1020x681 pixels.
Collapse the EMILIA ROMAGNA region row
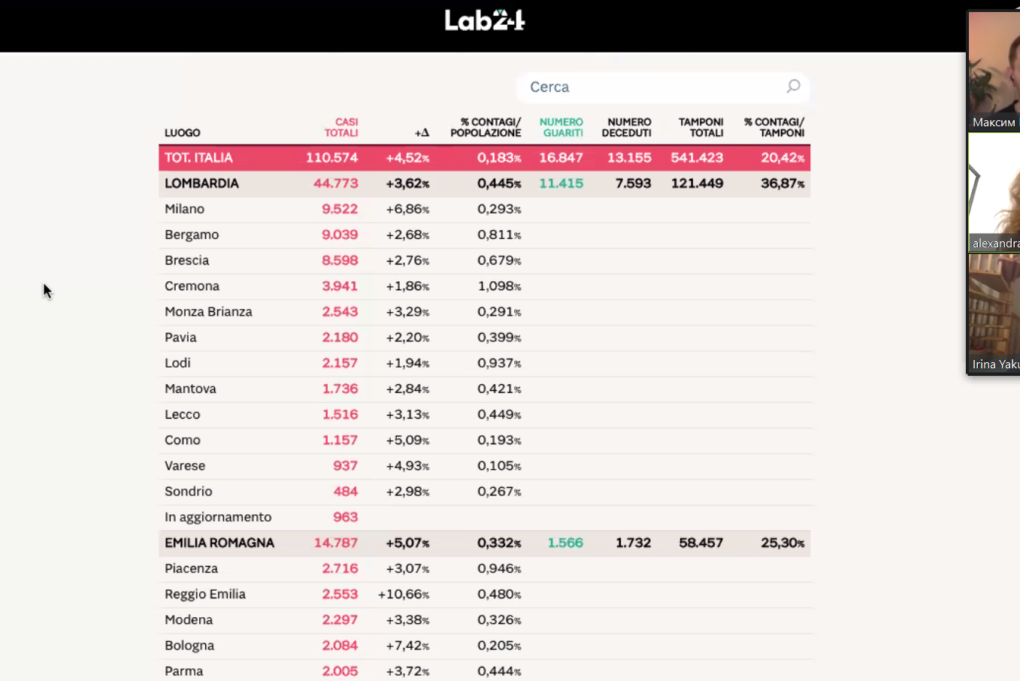[485, 543]
